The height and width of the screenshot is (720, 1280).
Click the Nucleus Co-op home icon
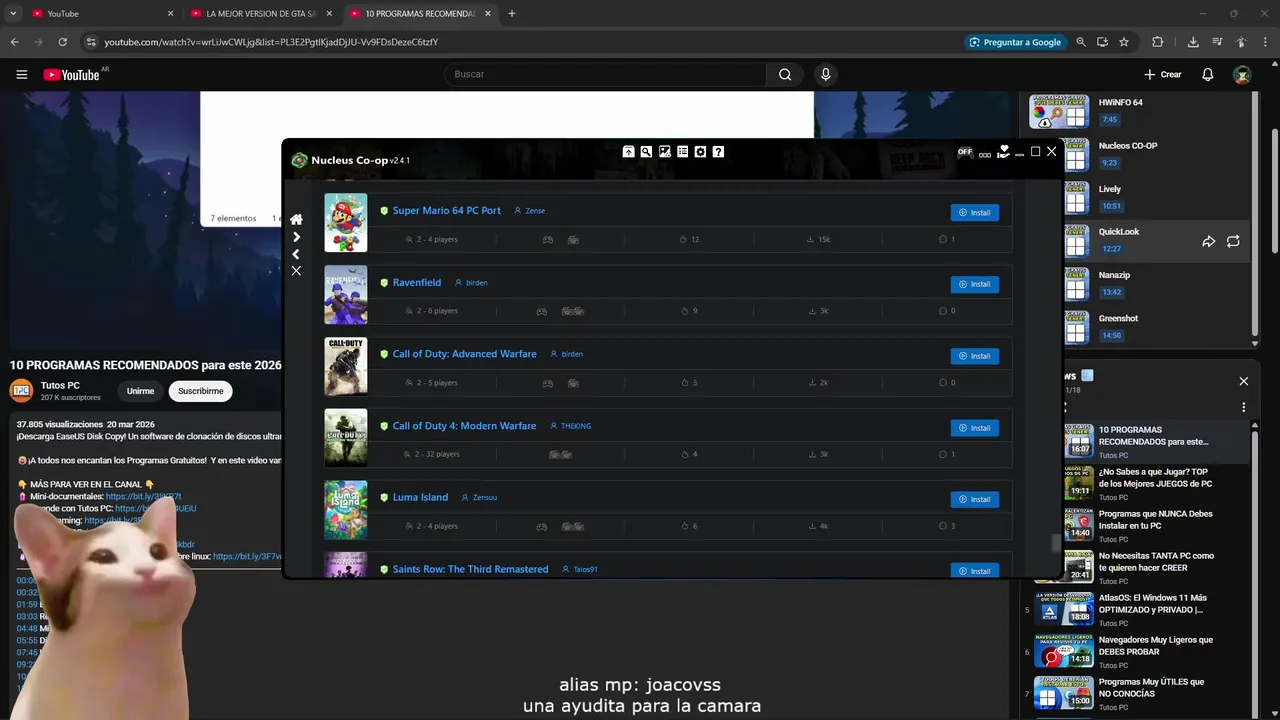[296, 219]
